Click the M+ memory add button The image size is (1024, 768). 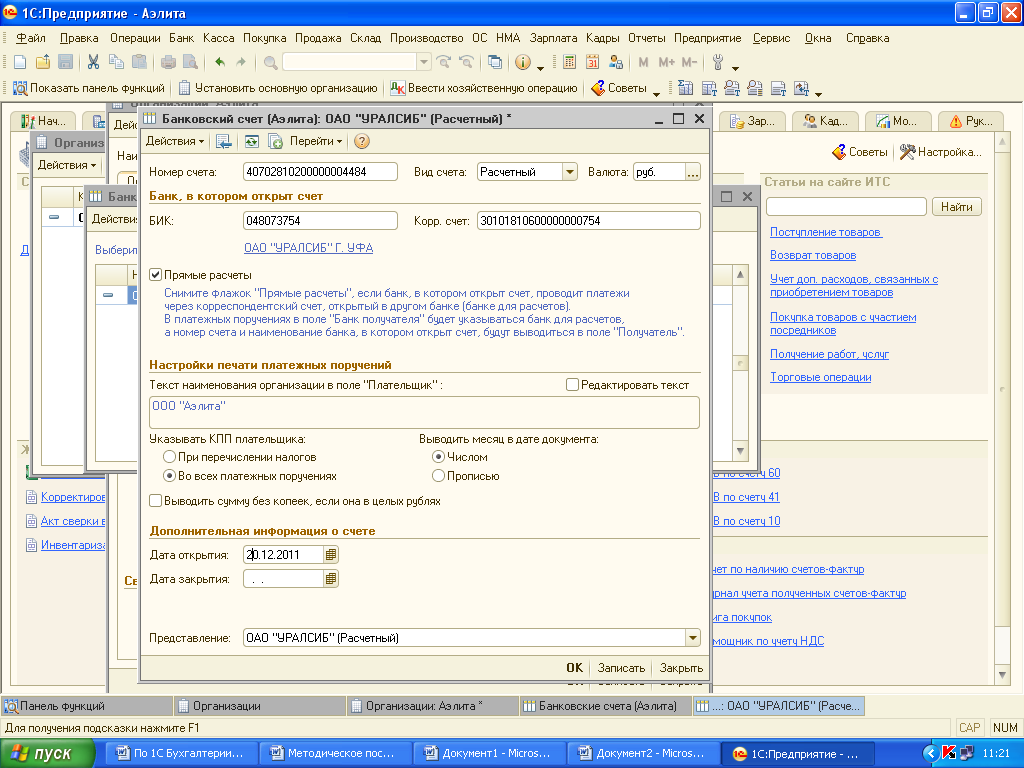coord(667,63)
